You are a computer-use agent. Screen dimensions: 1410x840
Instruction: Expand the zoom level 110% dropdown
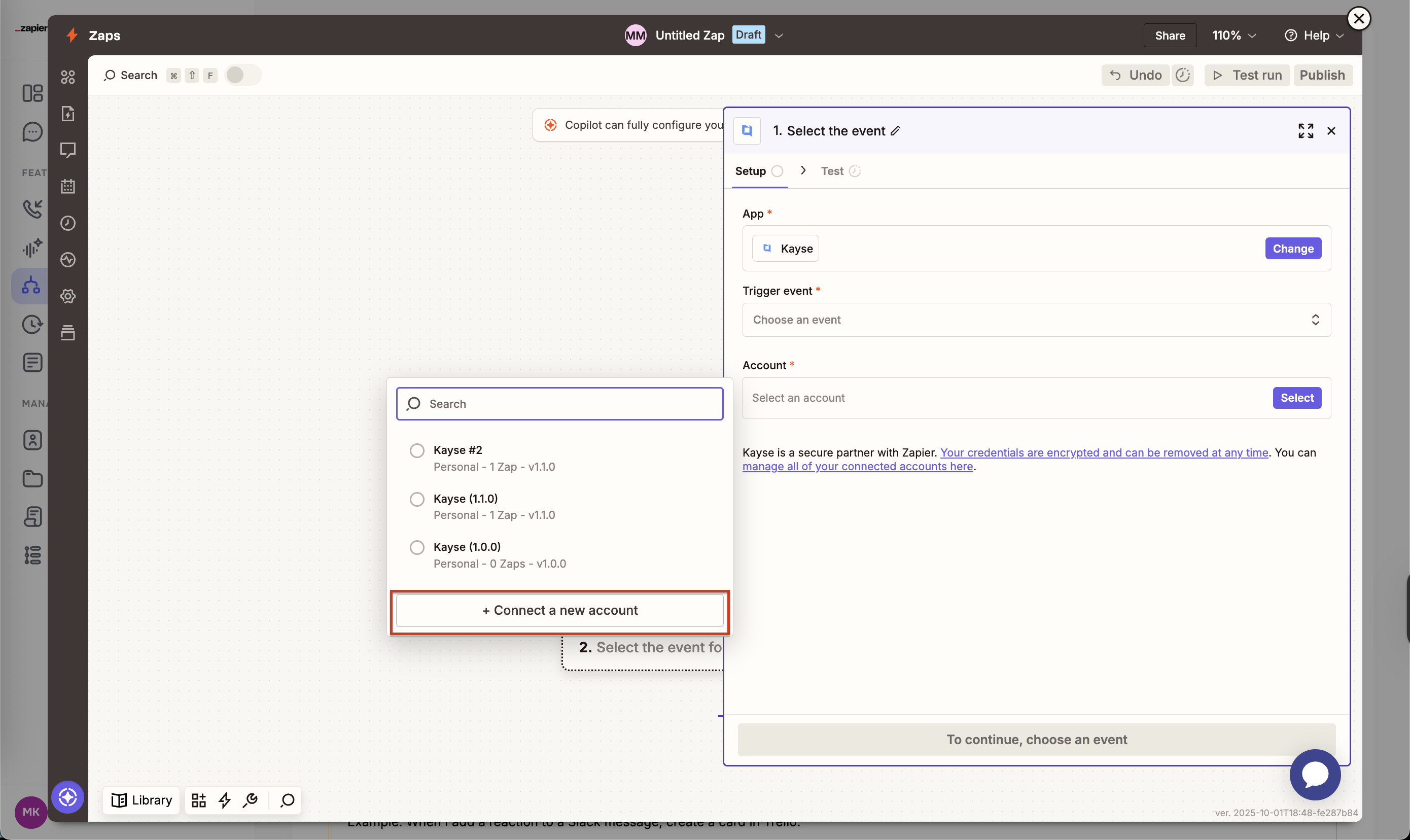[x=1233, y=35]
